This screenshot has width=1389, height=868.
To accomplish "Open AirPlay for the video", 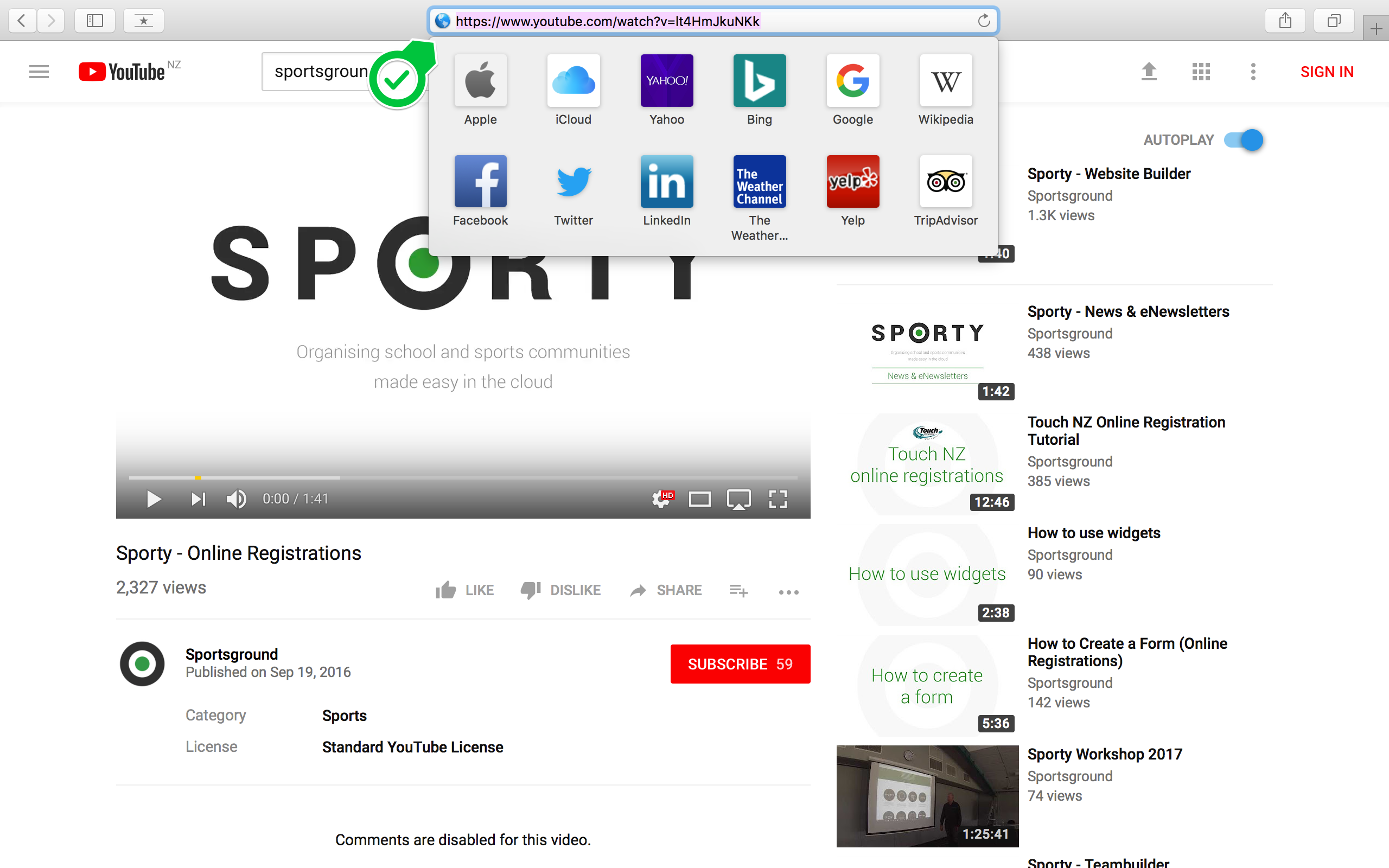I will coord(738,499).
